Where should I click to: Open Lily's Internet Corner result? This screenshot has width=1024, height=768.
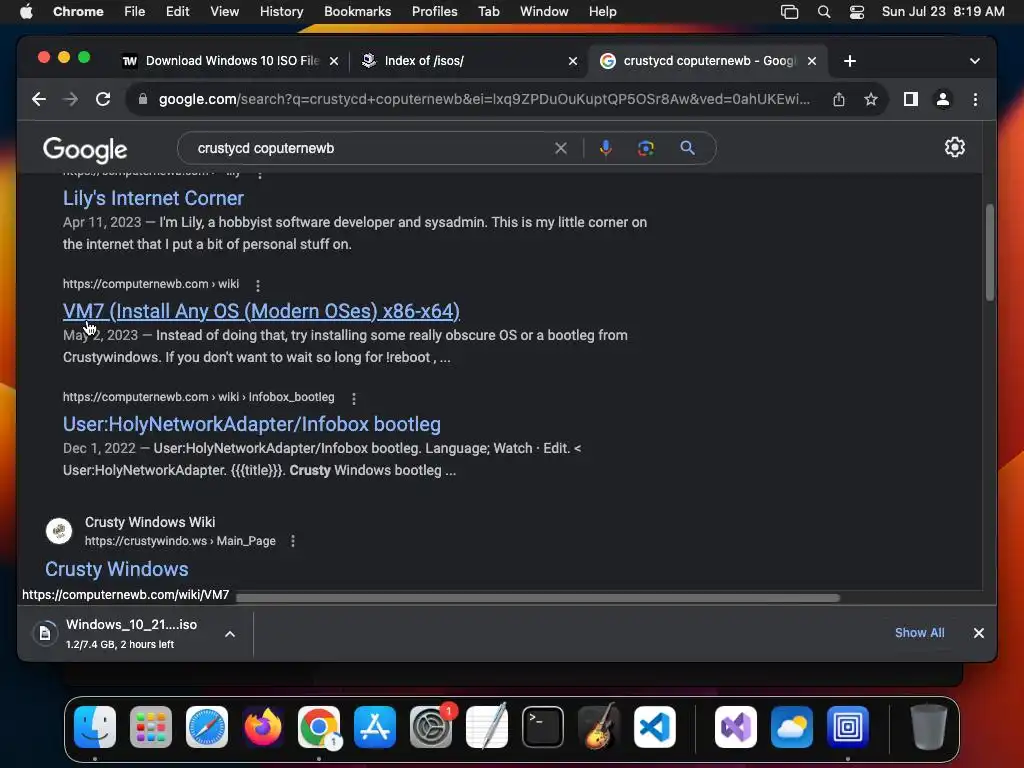pyautogui.click(x=153, y=198)
